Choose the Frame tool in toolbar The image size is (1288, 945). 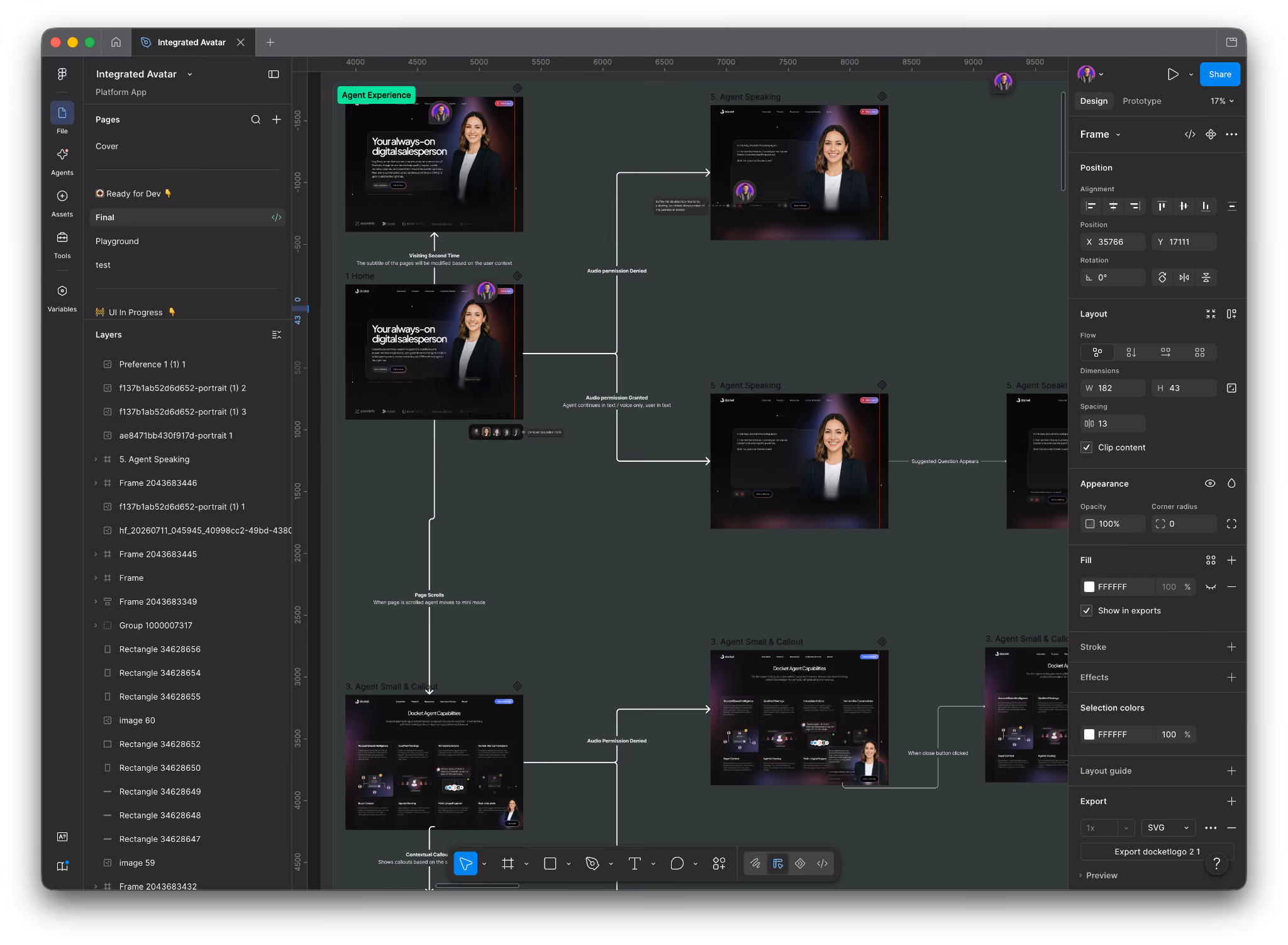508,863
